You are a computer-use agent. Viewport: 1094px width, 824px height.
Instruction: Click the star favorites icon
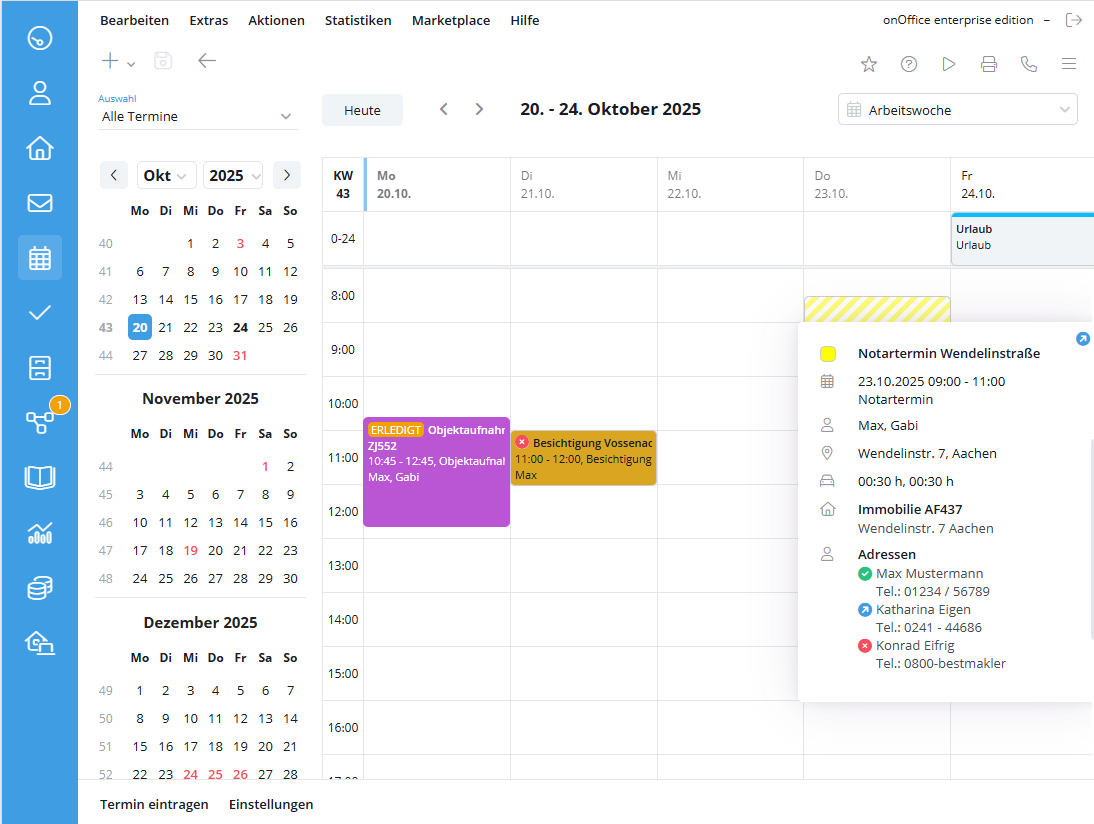click(869, 63)
